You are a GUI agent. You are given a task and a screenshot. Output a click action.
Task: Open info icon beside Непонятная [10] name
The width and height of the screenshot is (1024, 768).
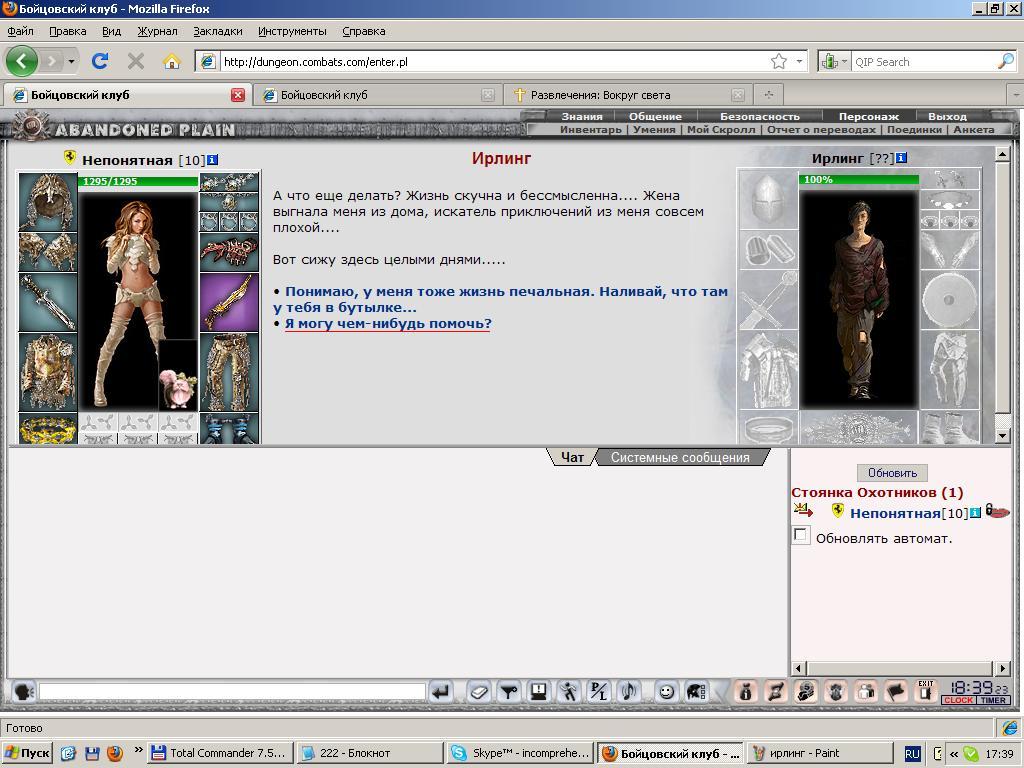tap(212, 160)
